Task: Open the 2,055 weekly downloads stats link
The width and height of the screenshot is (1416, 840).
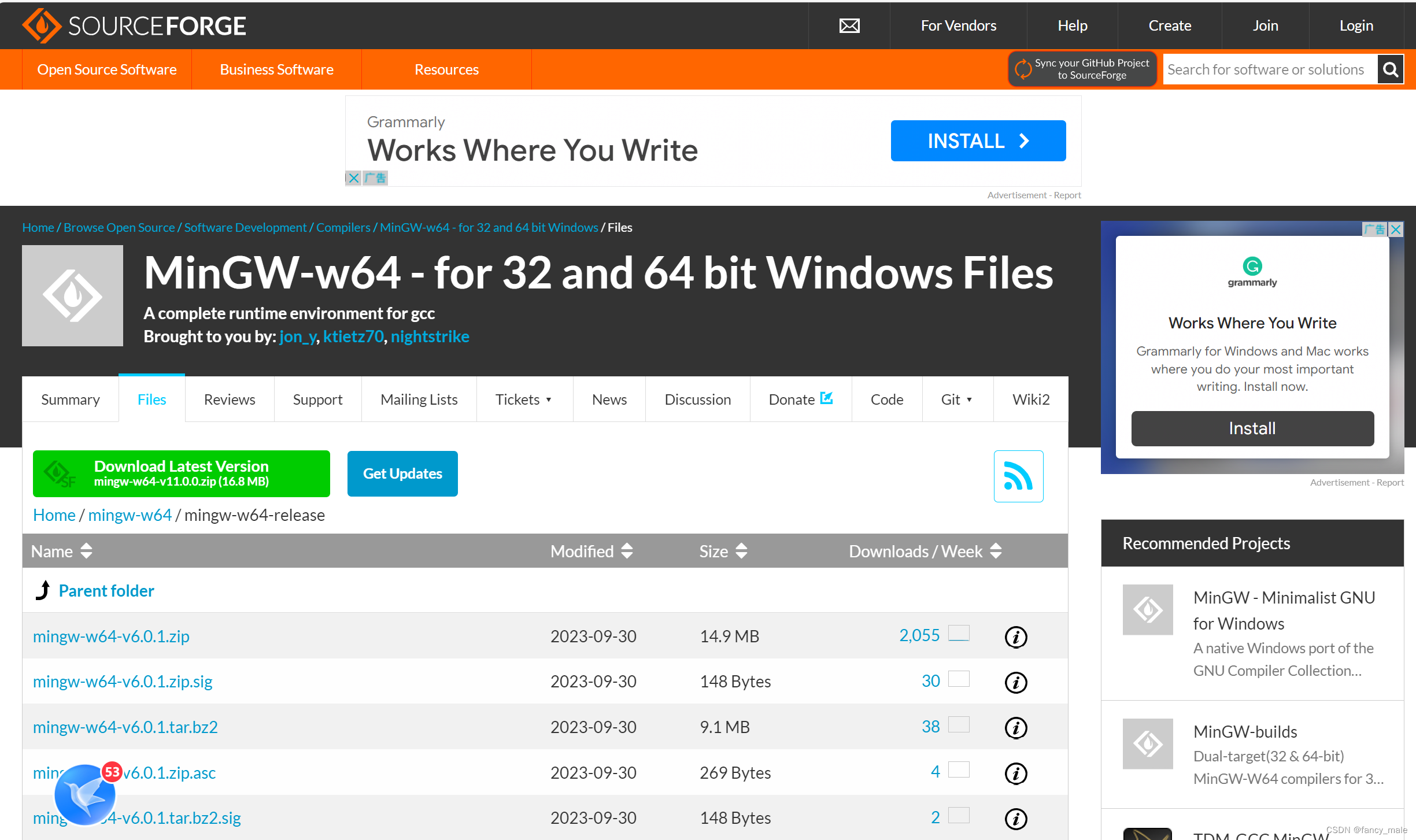Action: [919, 635]
